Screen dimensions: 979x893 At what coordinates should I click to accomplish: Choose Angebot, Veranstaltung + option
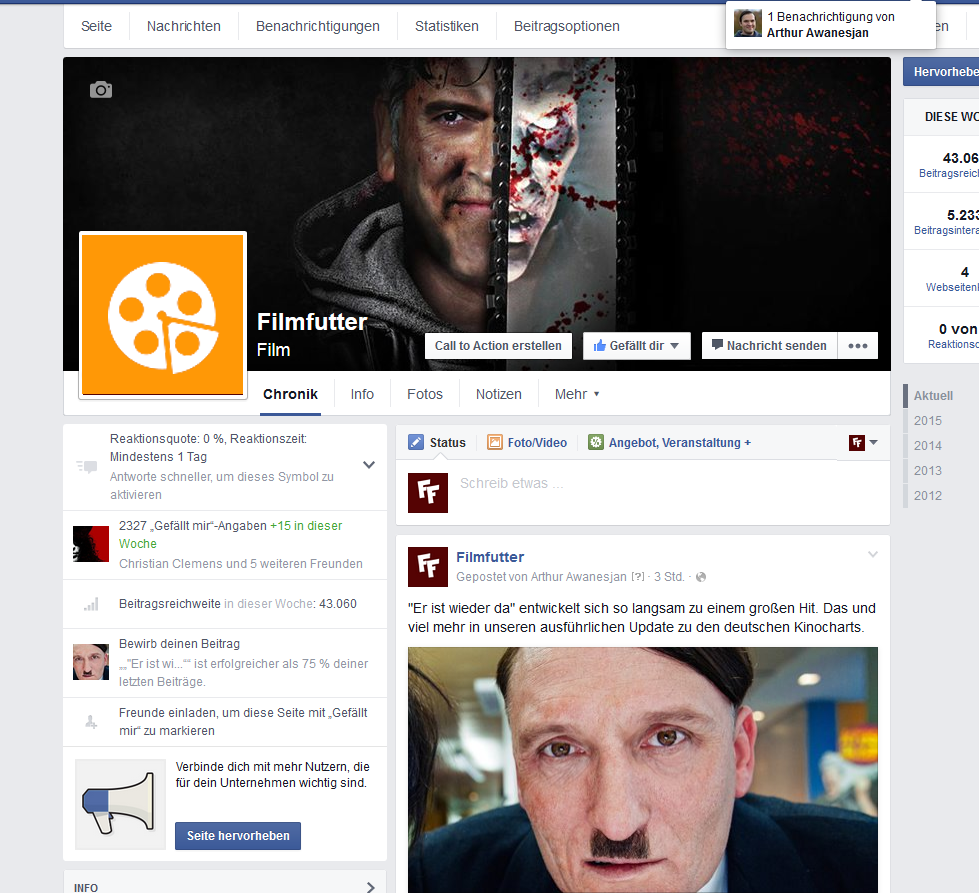[x=669, y=443]
